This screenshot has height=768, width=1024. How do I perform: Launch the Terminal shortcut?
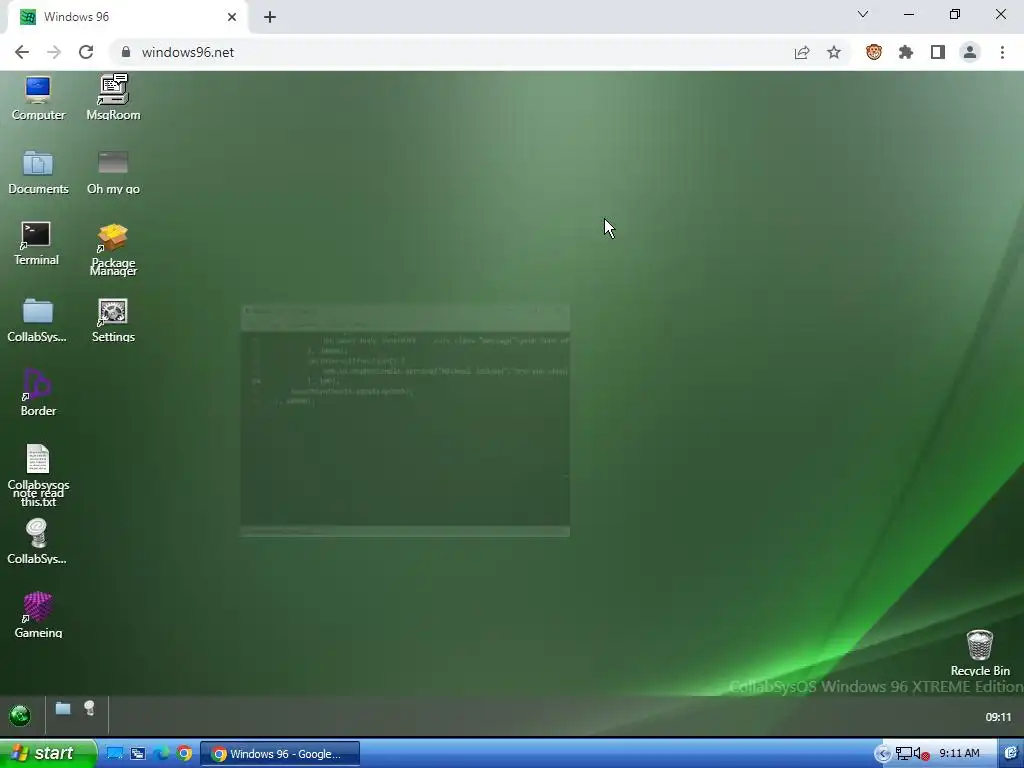coord(37,244)
